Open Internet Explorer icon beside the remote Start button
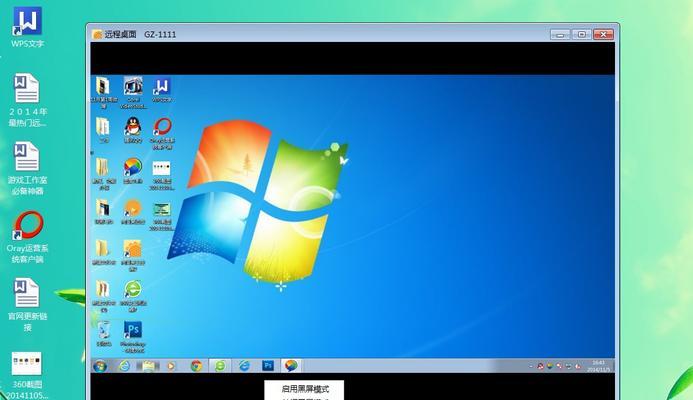Screen dimensions: 693x400 [125, 366]
